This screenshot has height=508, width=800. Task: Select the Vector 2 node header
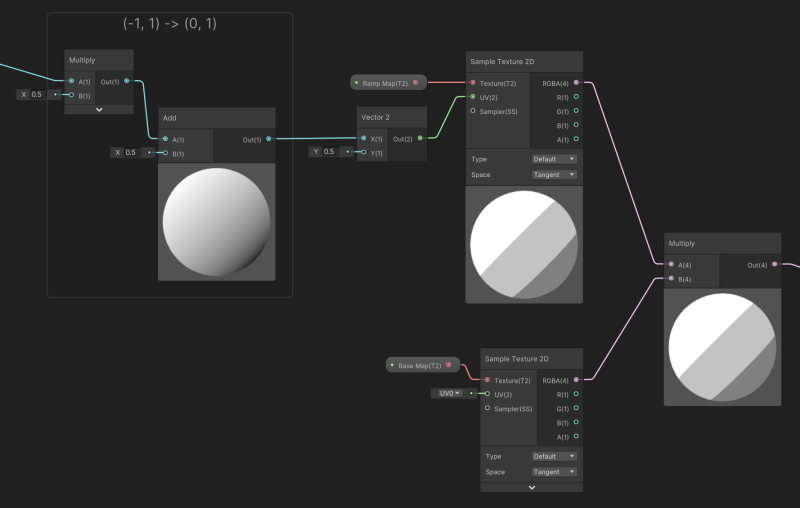392,117
